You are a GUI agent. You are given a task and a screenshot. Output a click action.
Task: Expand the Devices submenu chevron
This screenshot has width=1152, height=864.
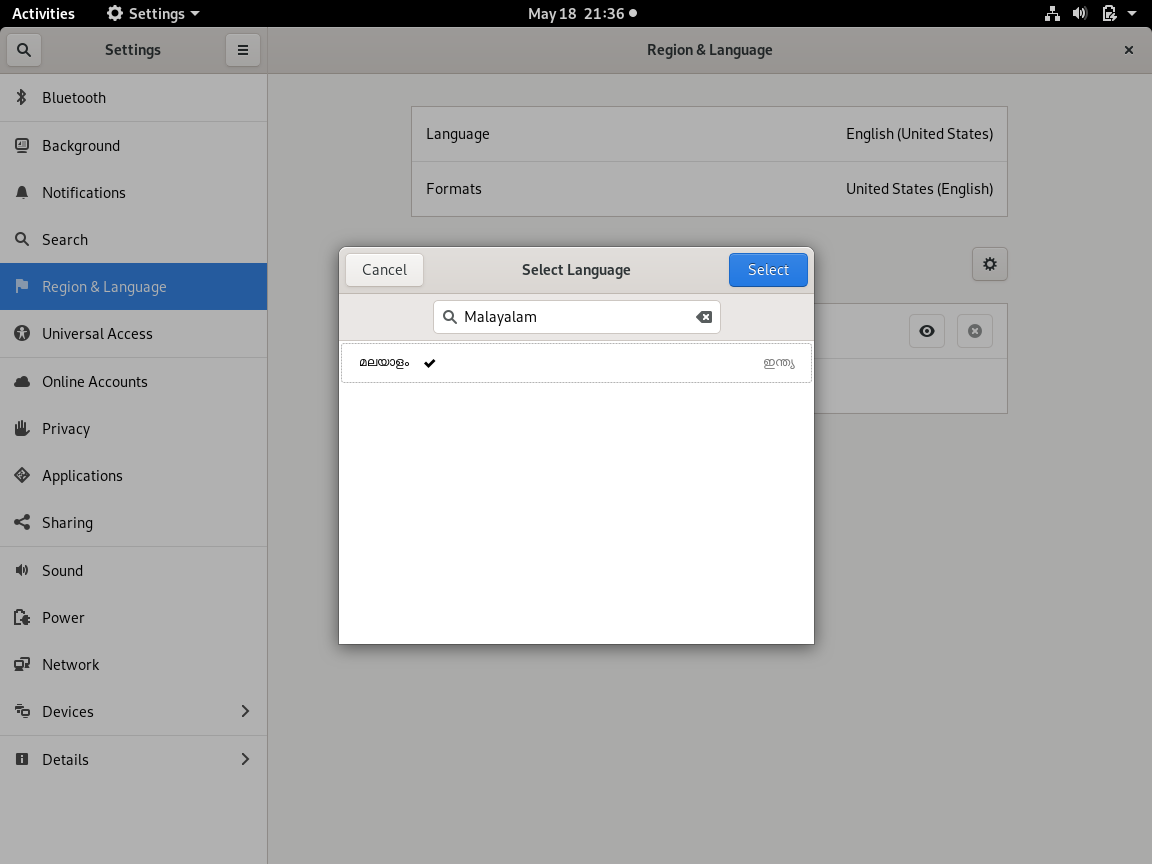point(245,711)
